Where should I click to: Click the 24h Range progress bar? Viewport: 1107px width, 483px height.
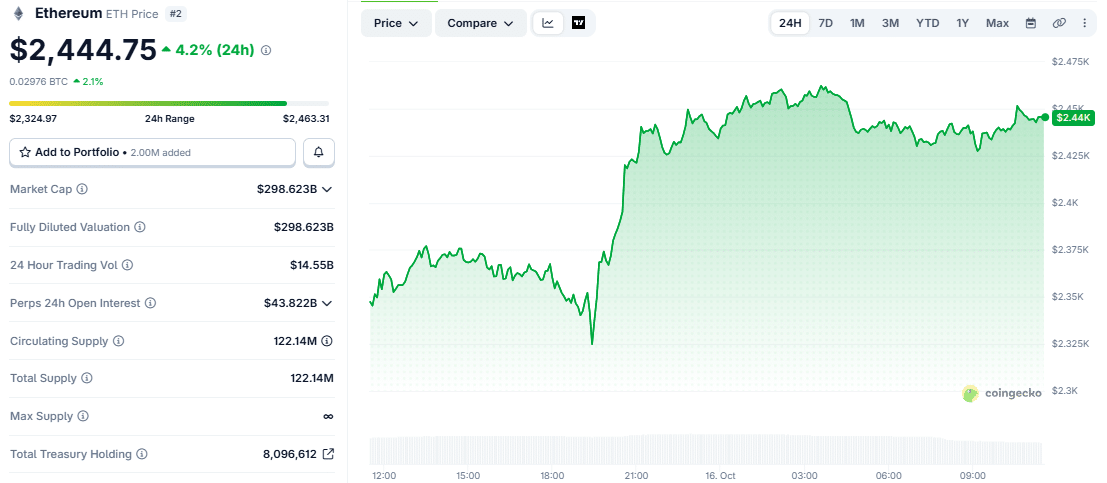click(169, 103)
